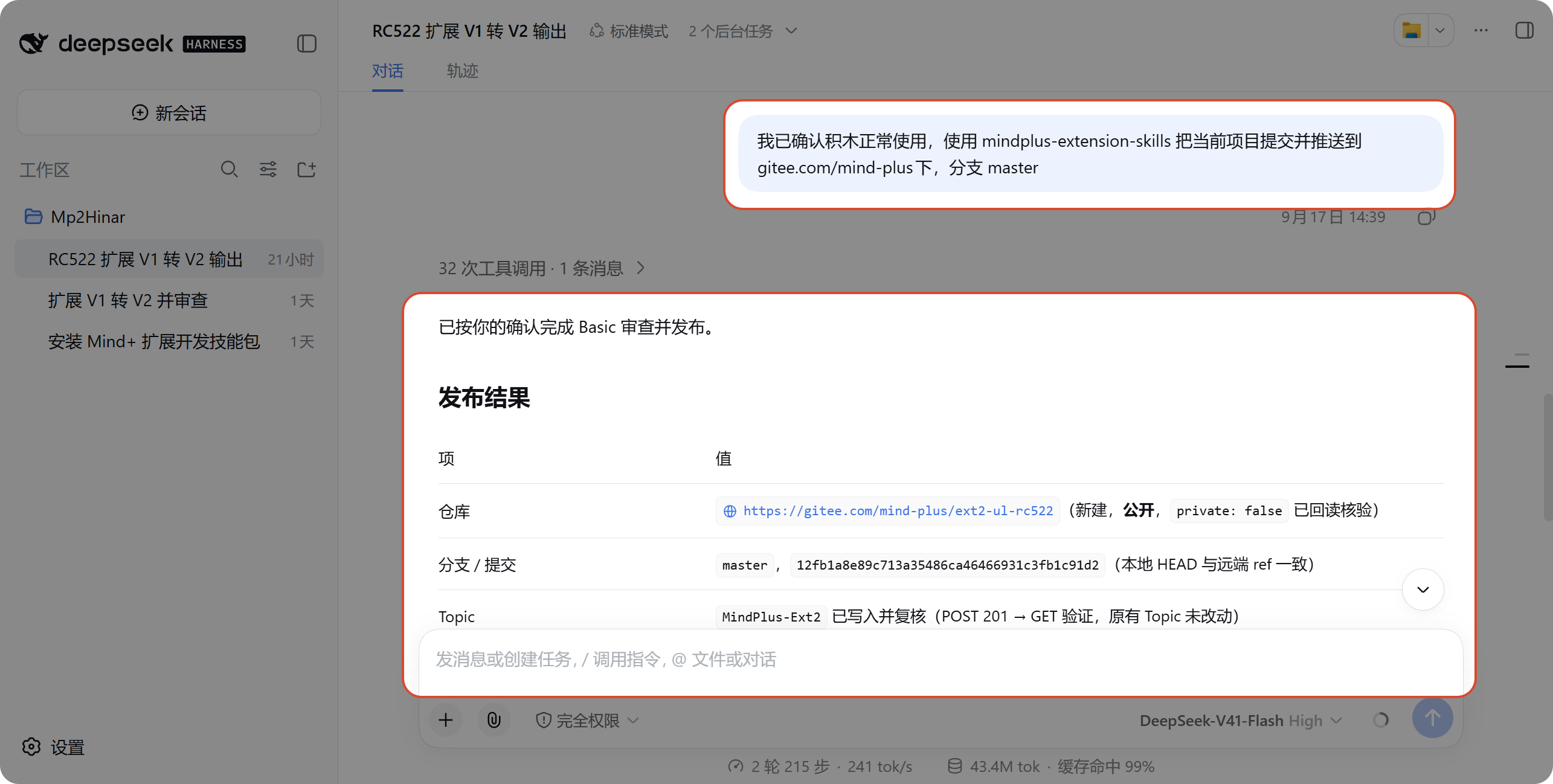Click the private: false code tag

[x=1229, y=511]
